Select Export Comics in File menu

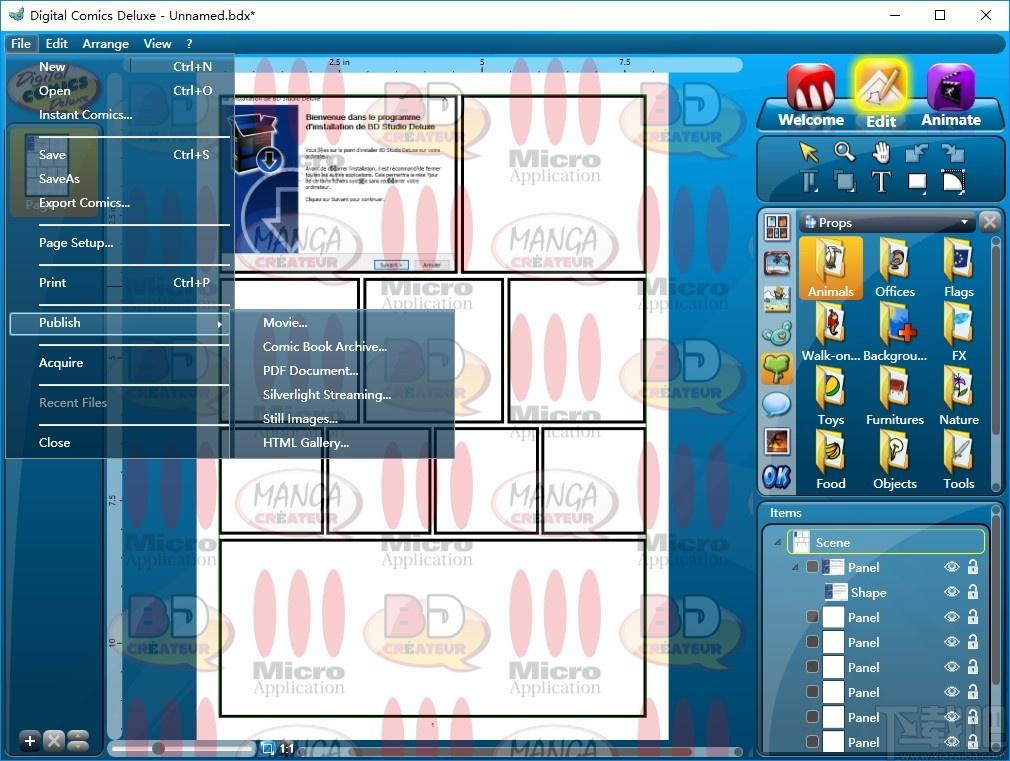coord(84,202)
